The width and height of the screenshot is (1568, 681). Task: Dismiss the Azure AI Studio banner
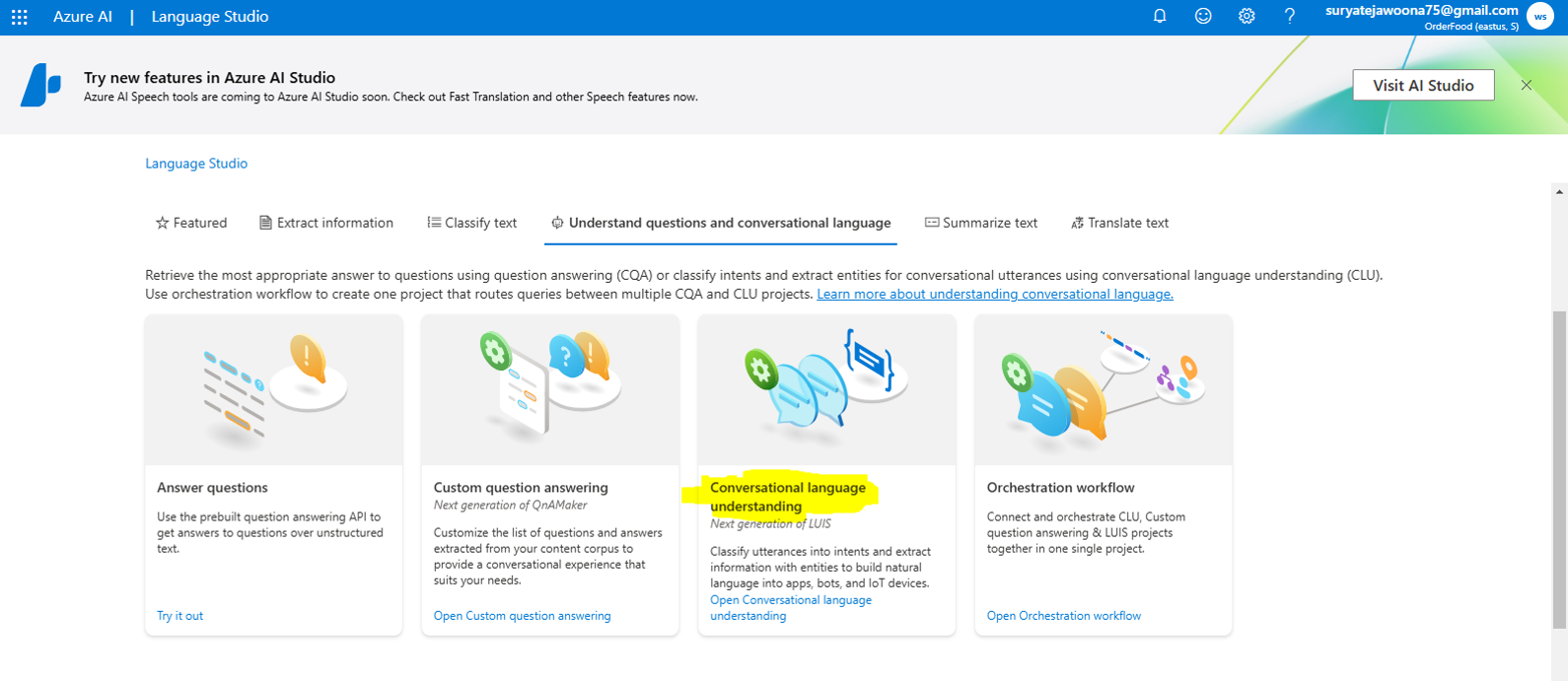coord(1526,86)
